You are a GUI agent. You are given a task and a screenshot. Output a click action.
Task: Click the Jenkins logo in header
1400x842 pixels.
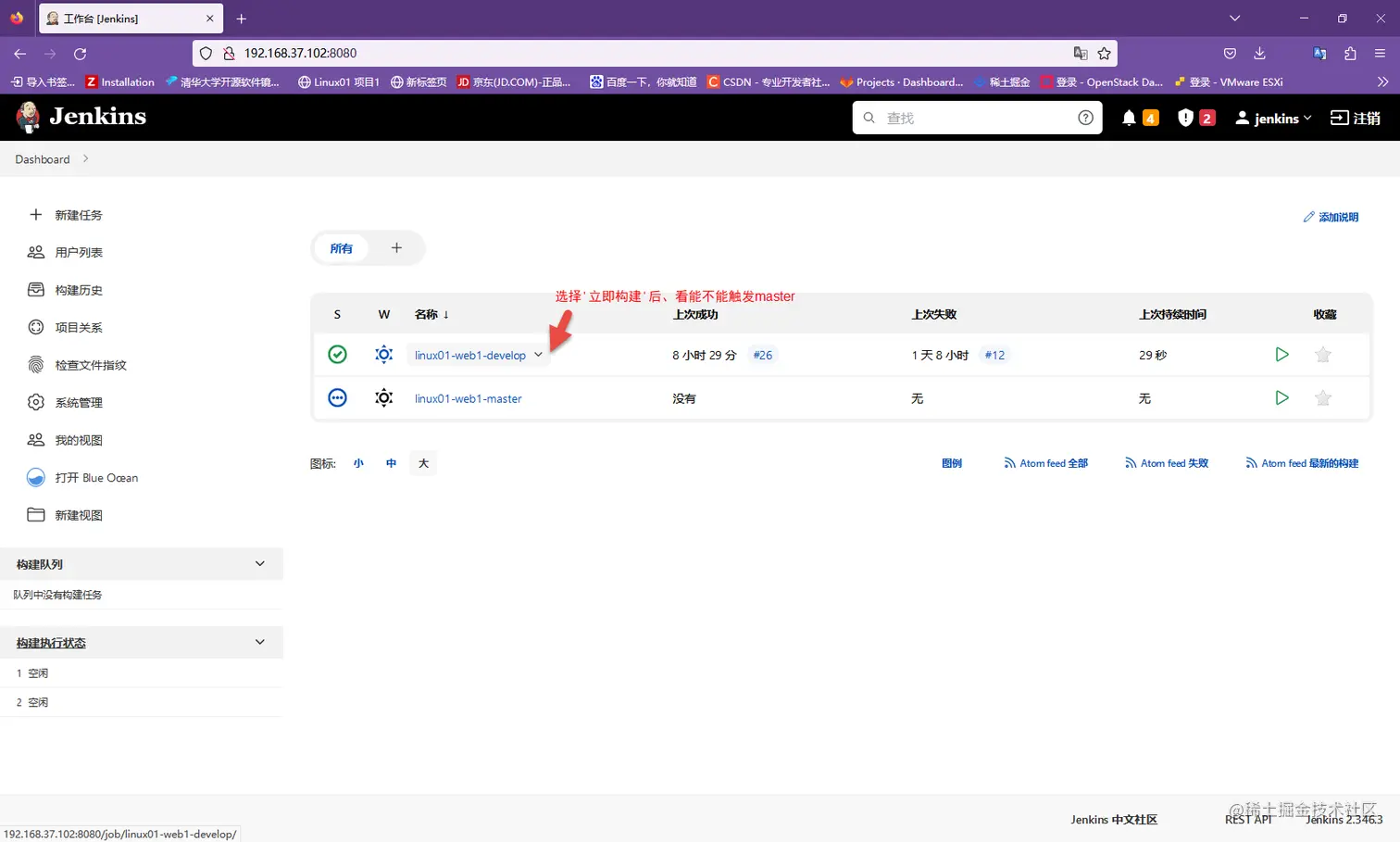tap(81, 117)
